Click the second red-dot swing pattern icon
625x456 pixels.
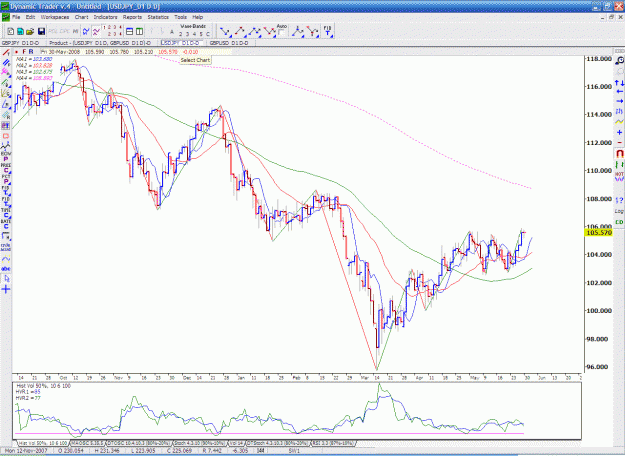coord(240,31)
